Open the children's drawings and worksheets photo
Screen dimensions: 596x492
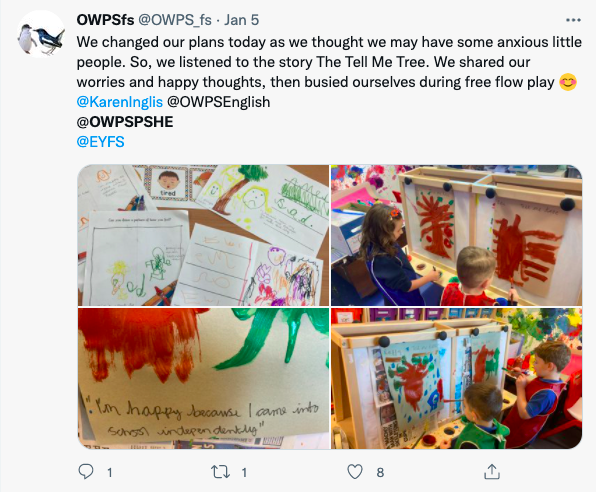203,235
